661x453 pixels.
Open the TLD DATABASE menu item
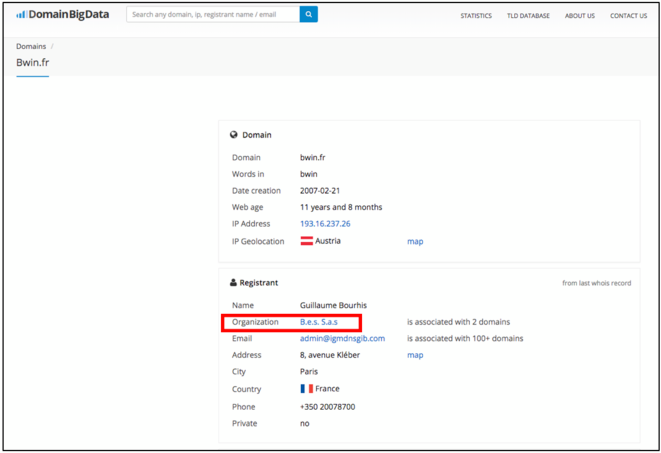coord(528,16)
